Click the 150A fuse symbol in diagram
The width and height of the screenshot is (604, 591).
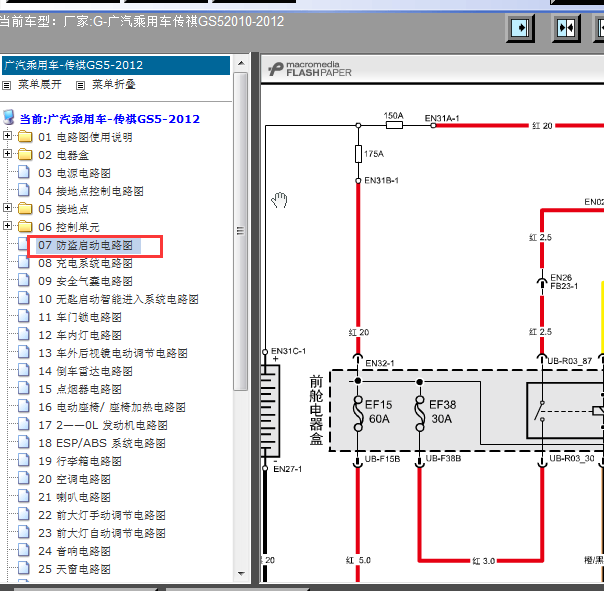point(394,125)
